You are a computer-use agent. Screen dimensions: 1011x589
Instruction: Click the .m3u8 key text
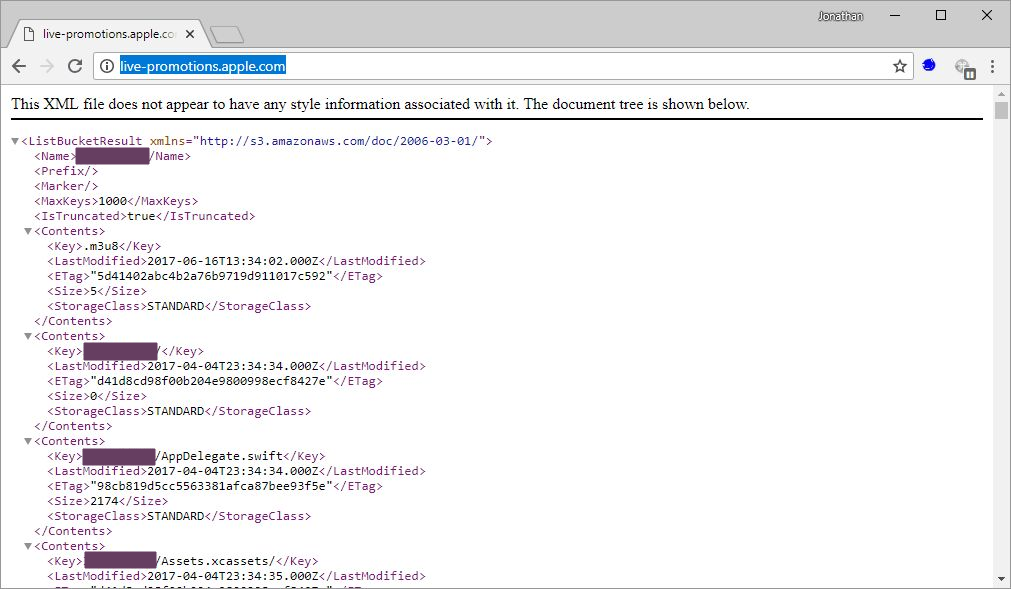point(101,246)
